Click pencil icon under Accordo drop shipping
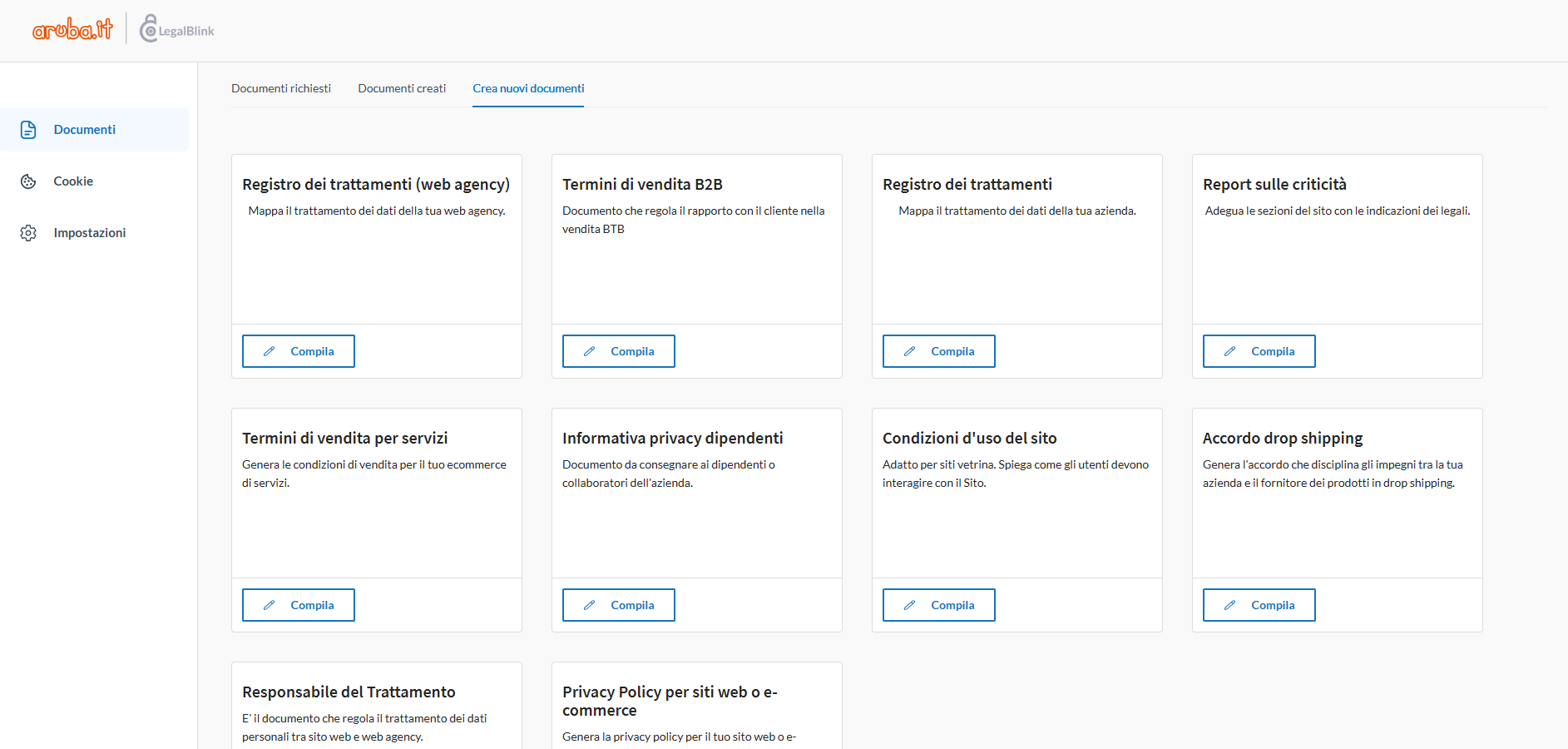The image size is (1568, 749). tap(1230, 605)
